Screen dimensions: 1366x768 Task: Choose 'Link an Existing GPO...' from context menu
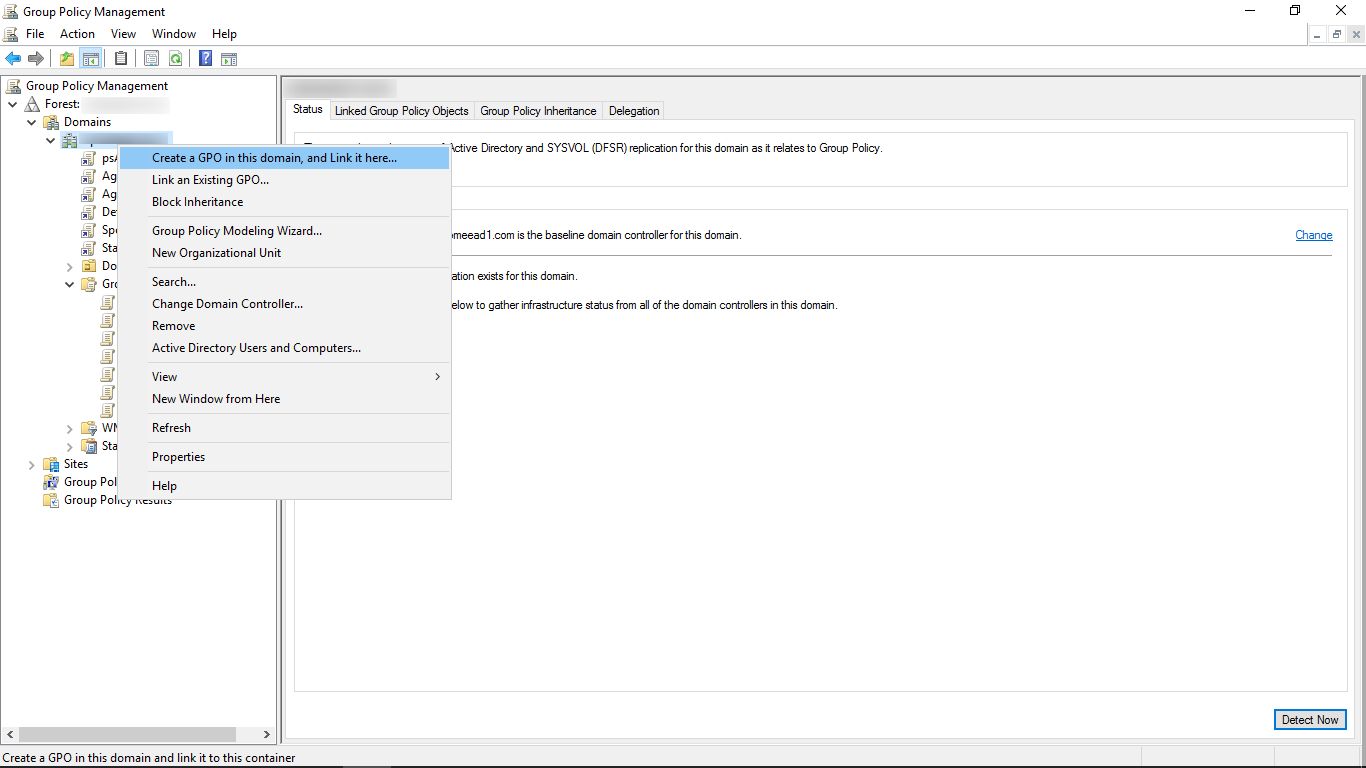[210, 180]
